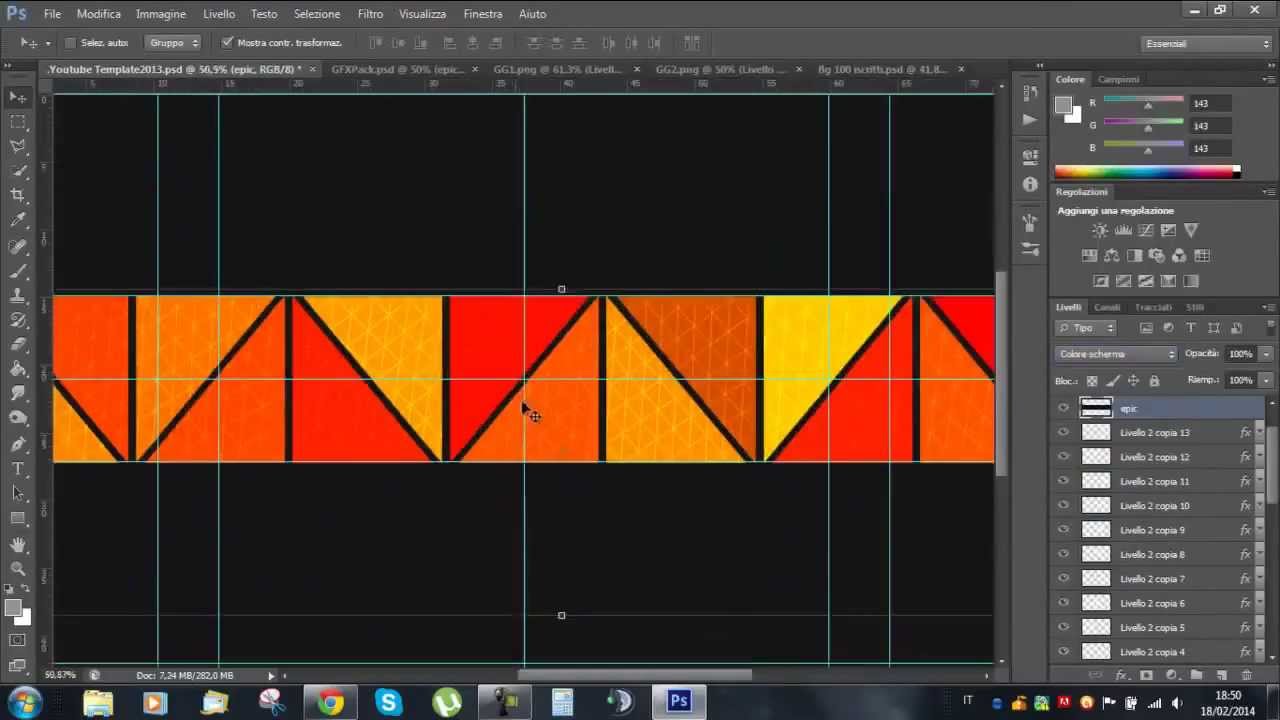Open the Riemp. fill dropdown arrow
This screenshot has width=1280, height=720.
1266,381
